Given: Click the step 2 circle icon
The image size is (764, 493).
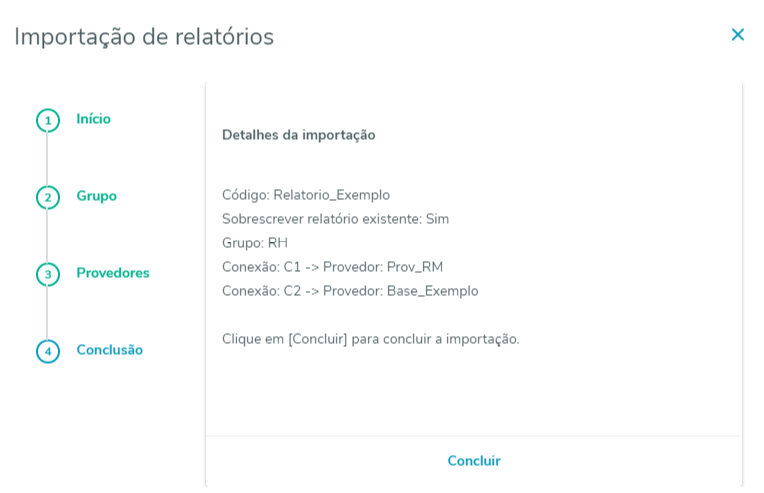Looking at the screenshot, I should click(x=48, y=197).
